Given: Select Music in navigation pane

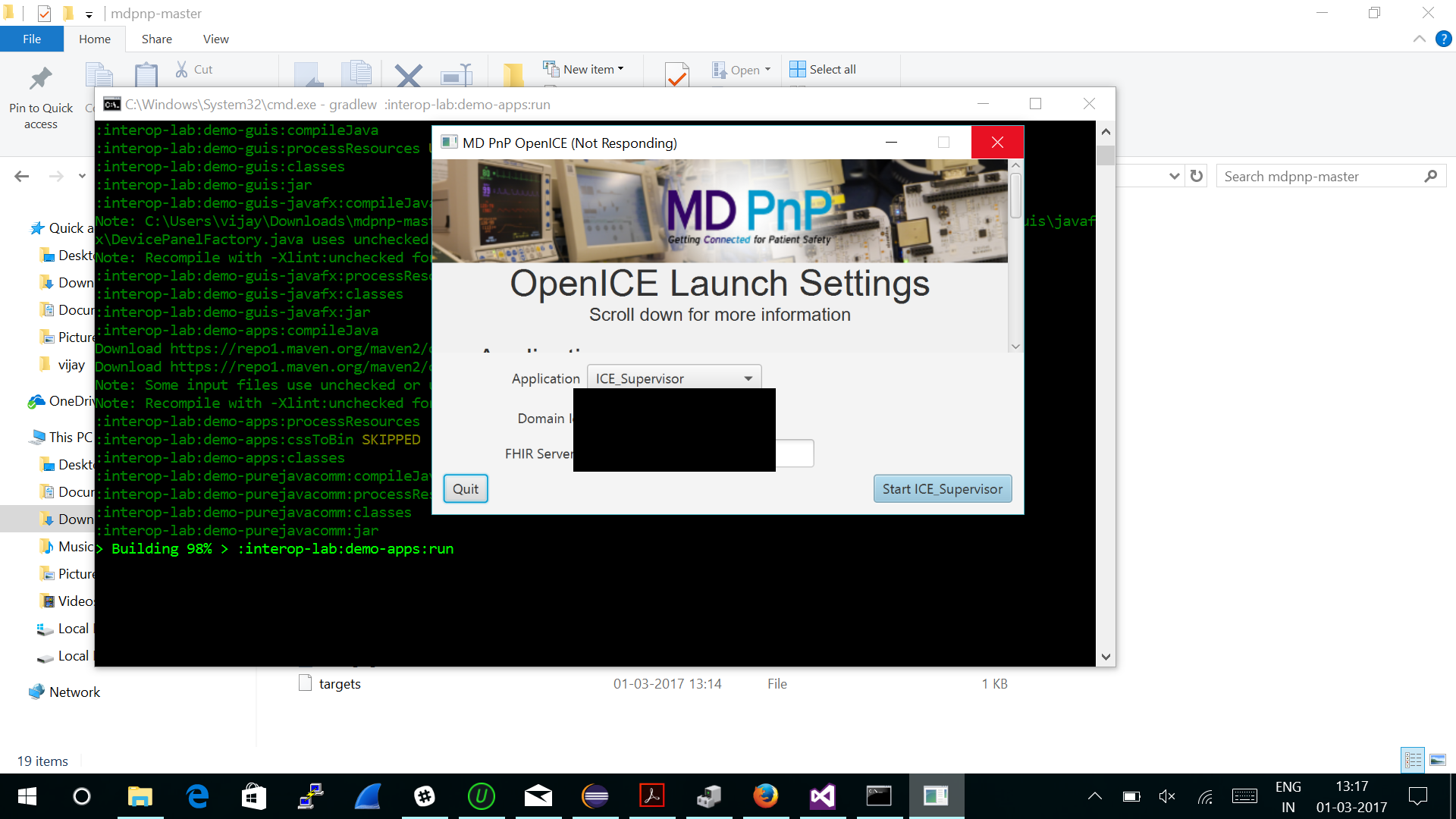Looking at the screenshot, I should click(65, 547).
